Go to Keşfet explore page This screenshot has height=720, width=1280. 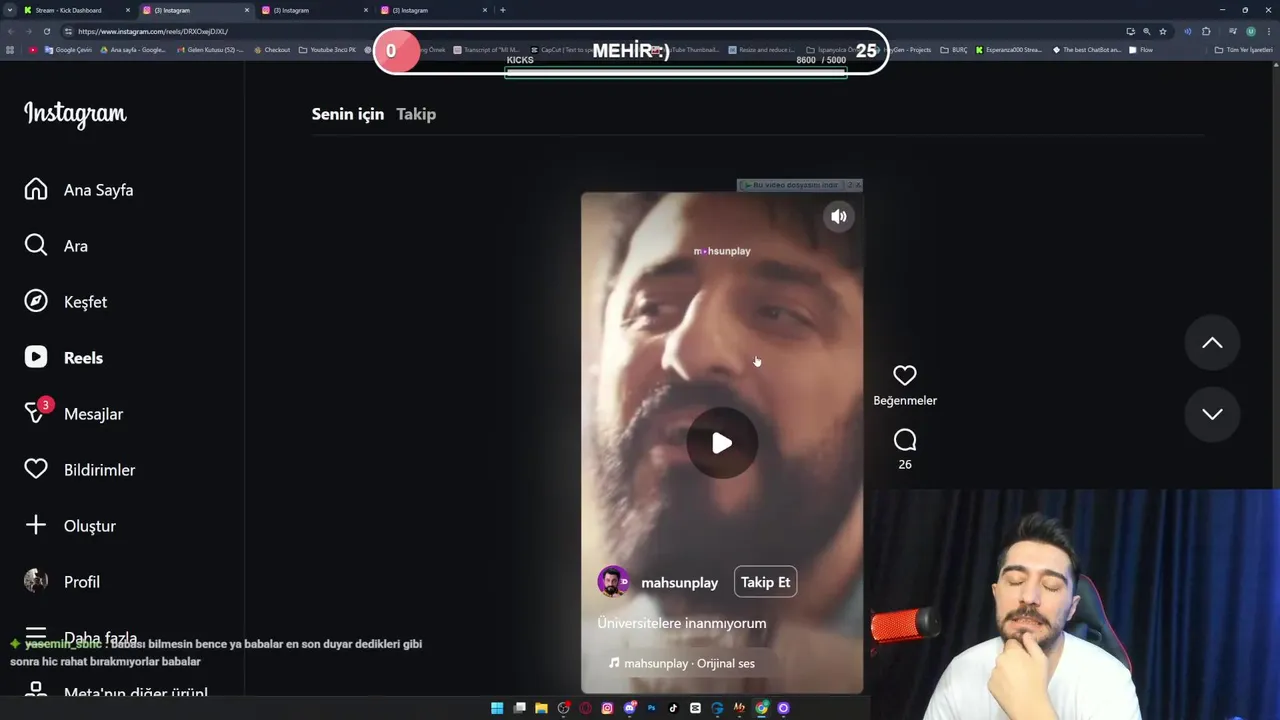click(66, 302)
